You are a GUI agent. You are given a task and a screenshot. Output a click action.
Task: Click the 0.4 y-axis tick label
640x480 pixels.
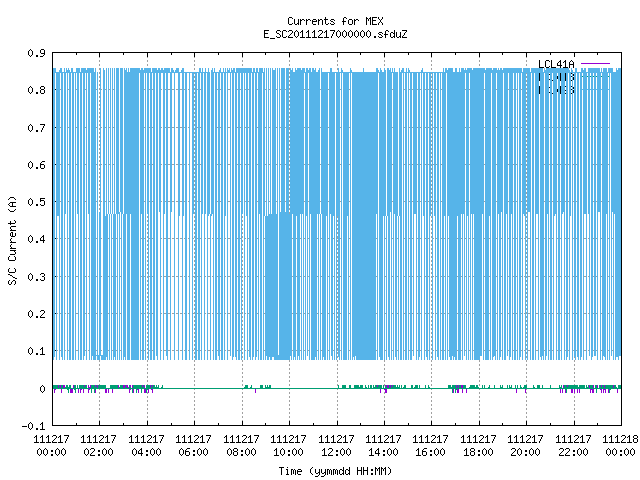(36, 239)
